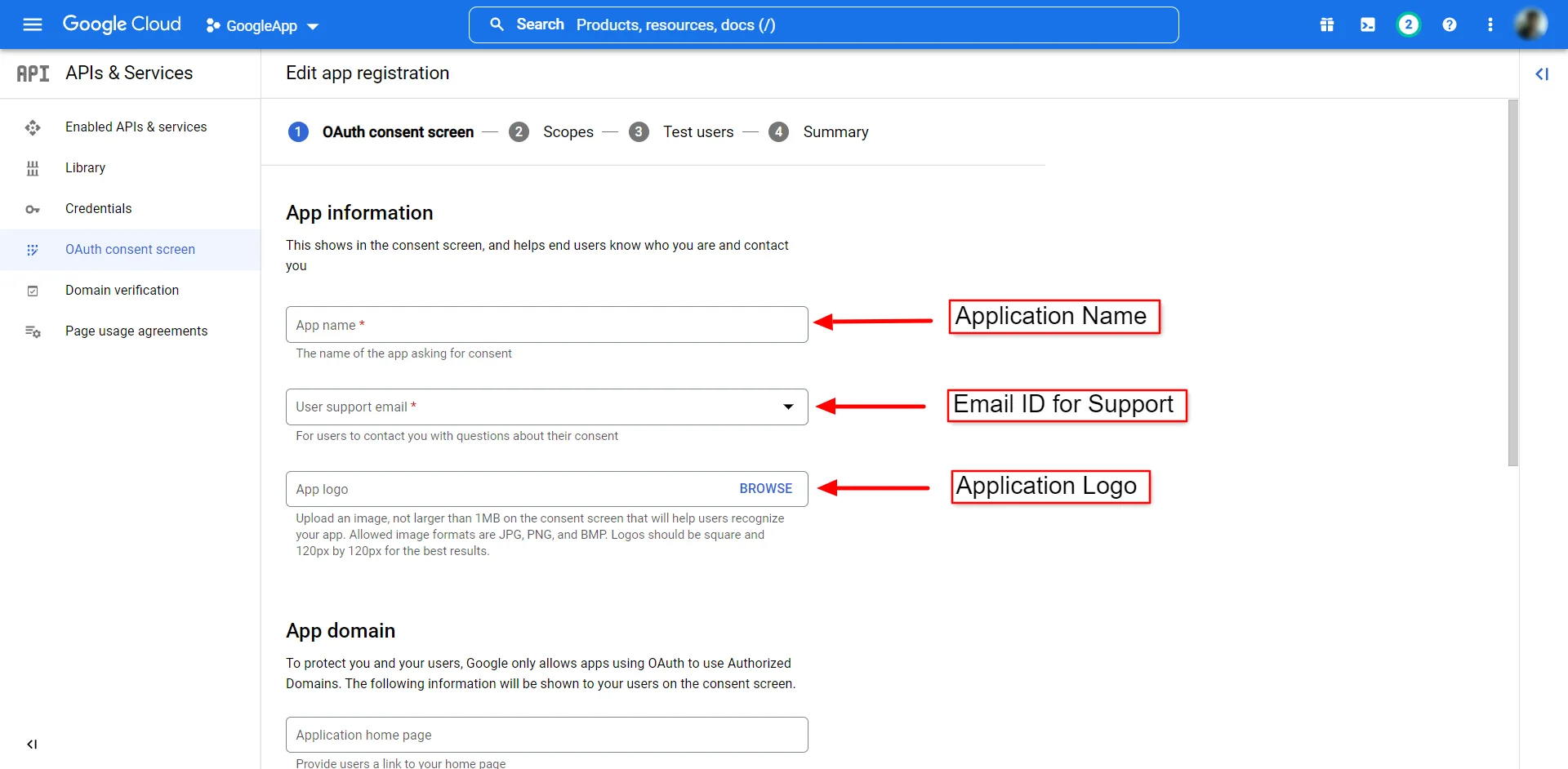Screen dimensions: 1568x769
Task: Jump to the Scopes step
Action: (x=568, y=131)
